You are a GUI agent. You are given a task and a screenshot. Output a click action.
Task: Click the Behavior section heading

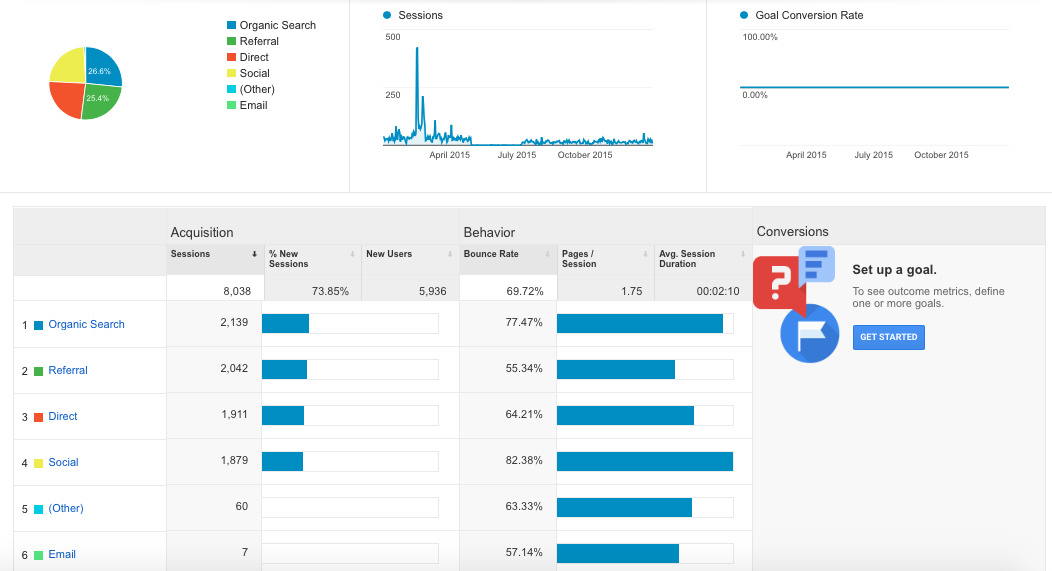pyautogui.click(x=489, y=232)
